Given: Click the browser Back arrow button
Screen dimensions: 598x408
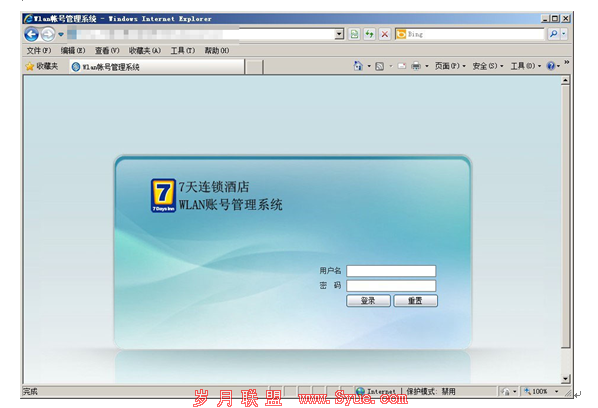Looking at the screenshot, I should (31, 34).
